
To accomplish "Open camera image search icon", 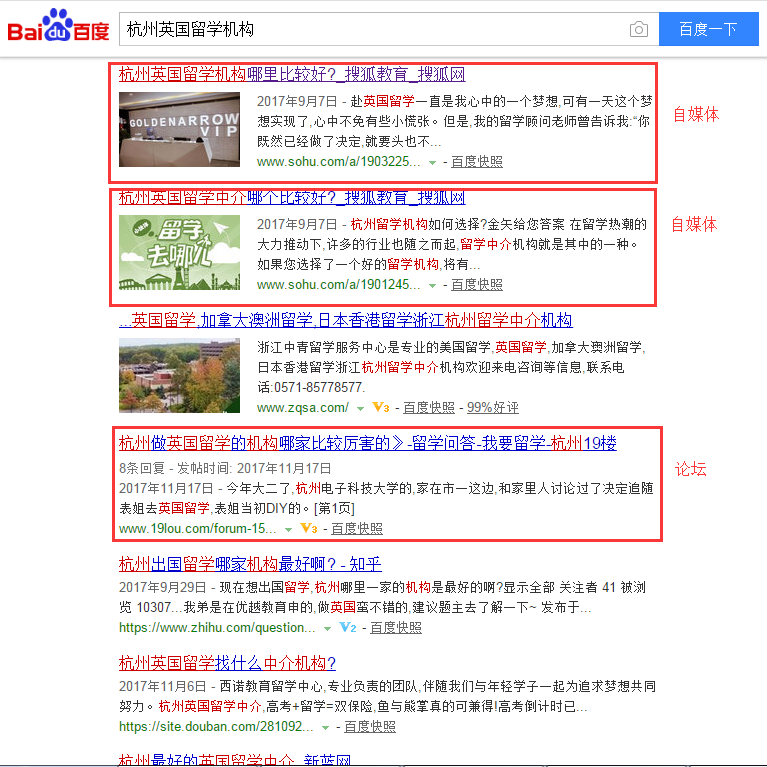I will coord(639,29).
